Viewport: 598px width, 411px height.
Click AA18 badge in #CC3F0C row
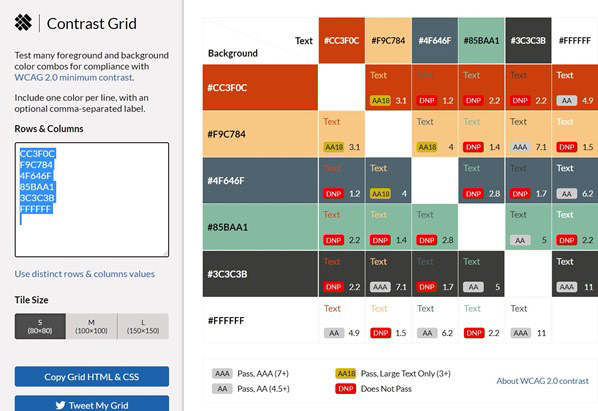point(381,101)
